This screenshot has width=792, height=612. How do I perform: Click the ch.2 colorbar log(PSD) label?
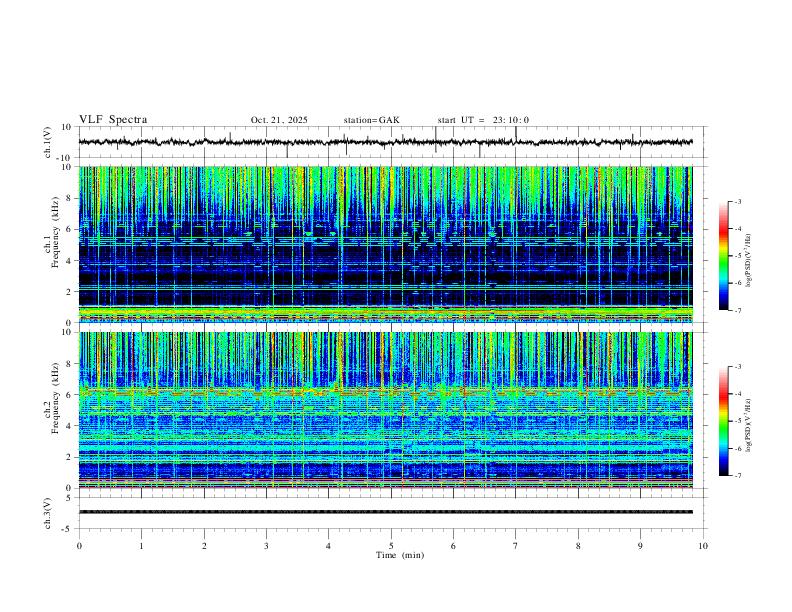(x=748, y=425)
